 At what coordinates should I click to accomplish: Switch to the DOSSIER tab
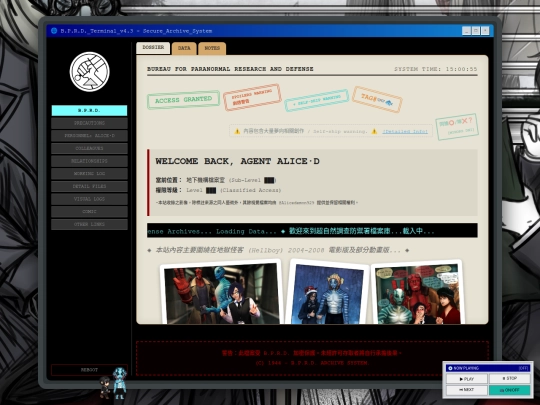coord(153,48)
